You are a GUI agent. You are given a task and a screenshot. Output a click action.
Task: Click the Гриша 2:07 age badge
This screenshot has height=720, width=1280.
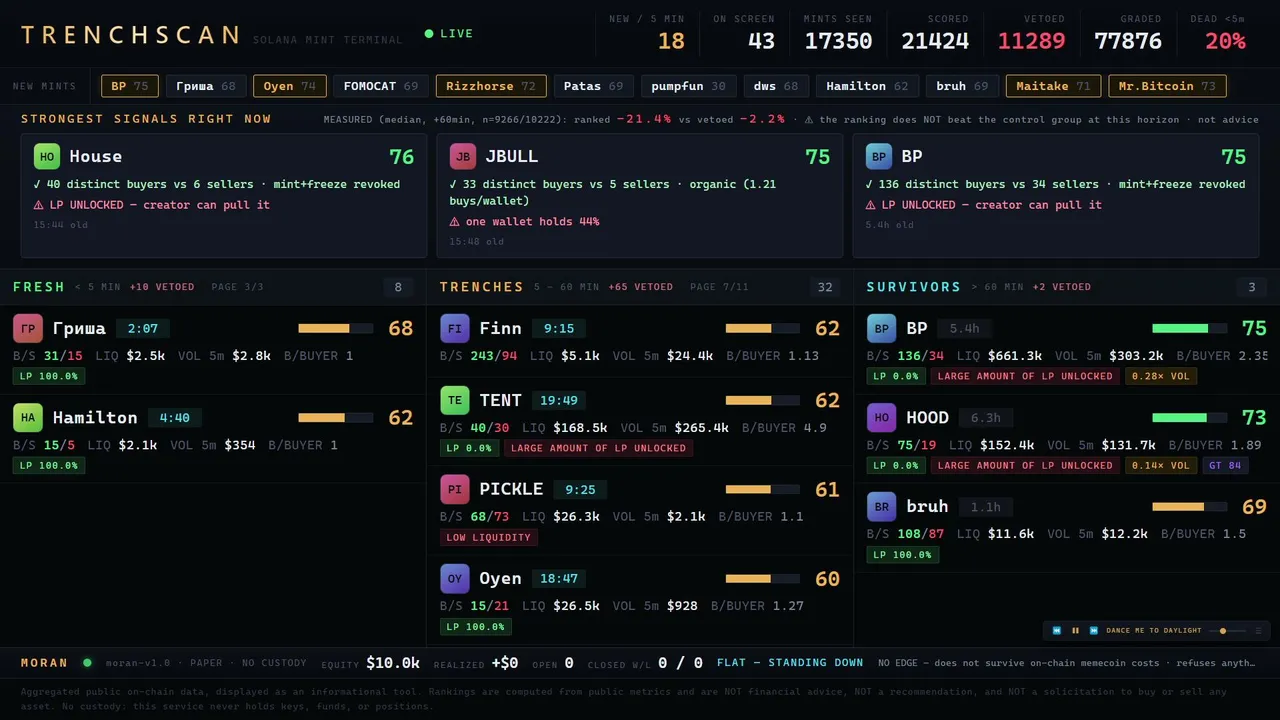click(x=143, y=328)
